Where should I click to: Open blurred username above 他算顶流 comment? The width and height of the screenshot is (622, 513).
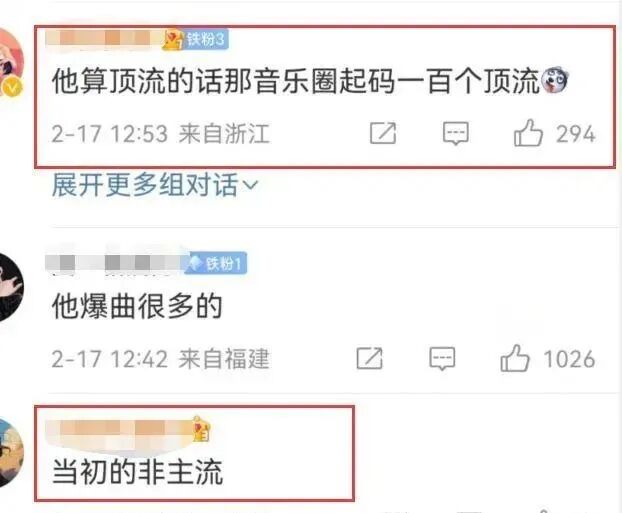click(x=104, y=40)
